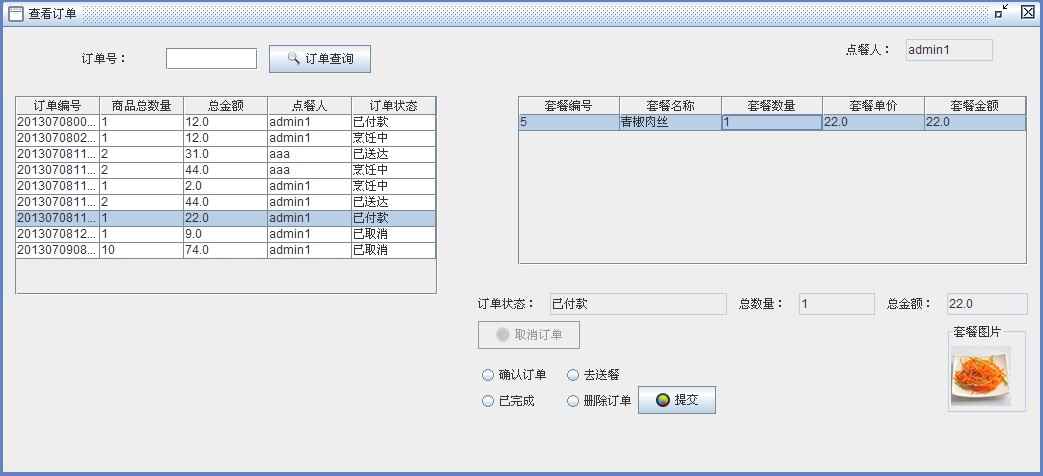
Task: Close the 查看订单 window
Action: coord(1028,12)
